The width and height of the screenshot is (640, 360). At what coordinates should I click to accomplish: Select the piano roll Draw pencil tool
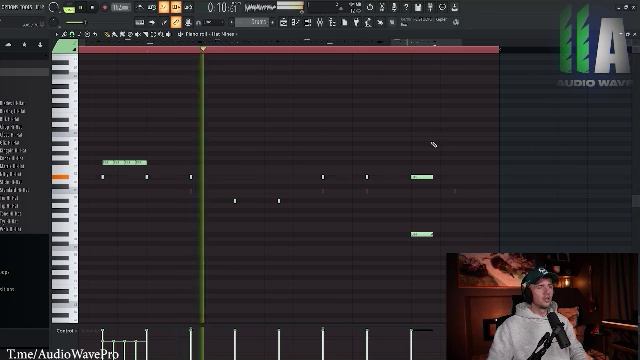coord(107,35)
